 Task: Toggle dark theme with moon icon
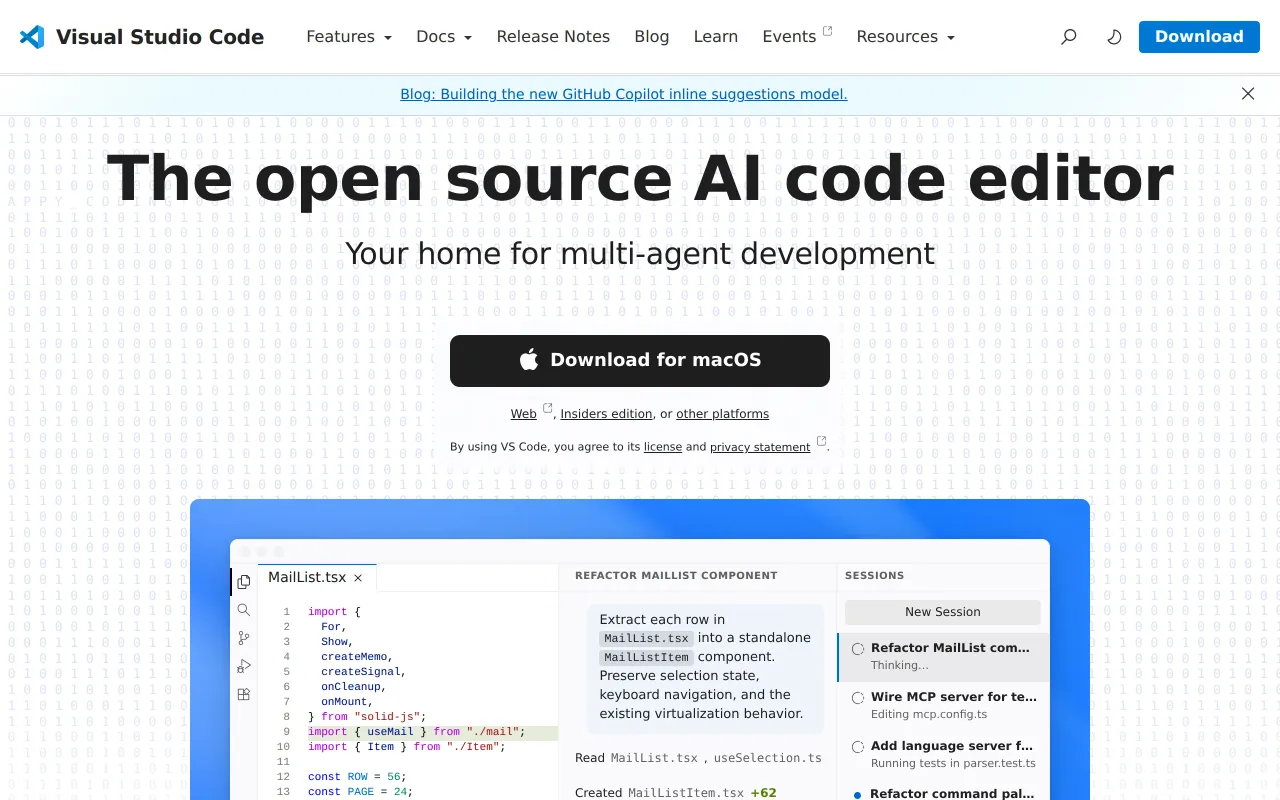point(1114,37)
